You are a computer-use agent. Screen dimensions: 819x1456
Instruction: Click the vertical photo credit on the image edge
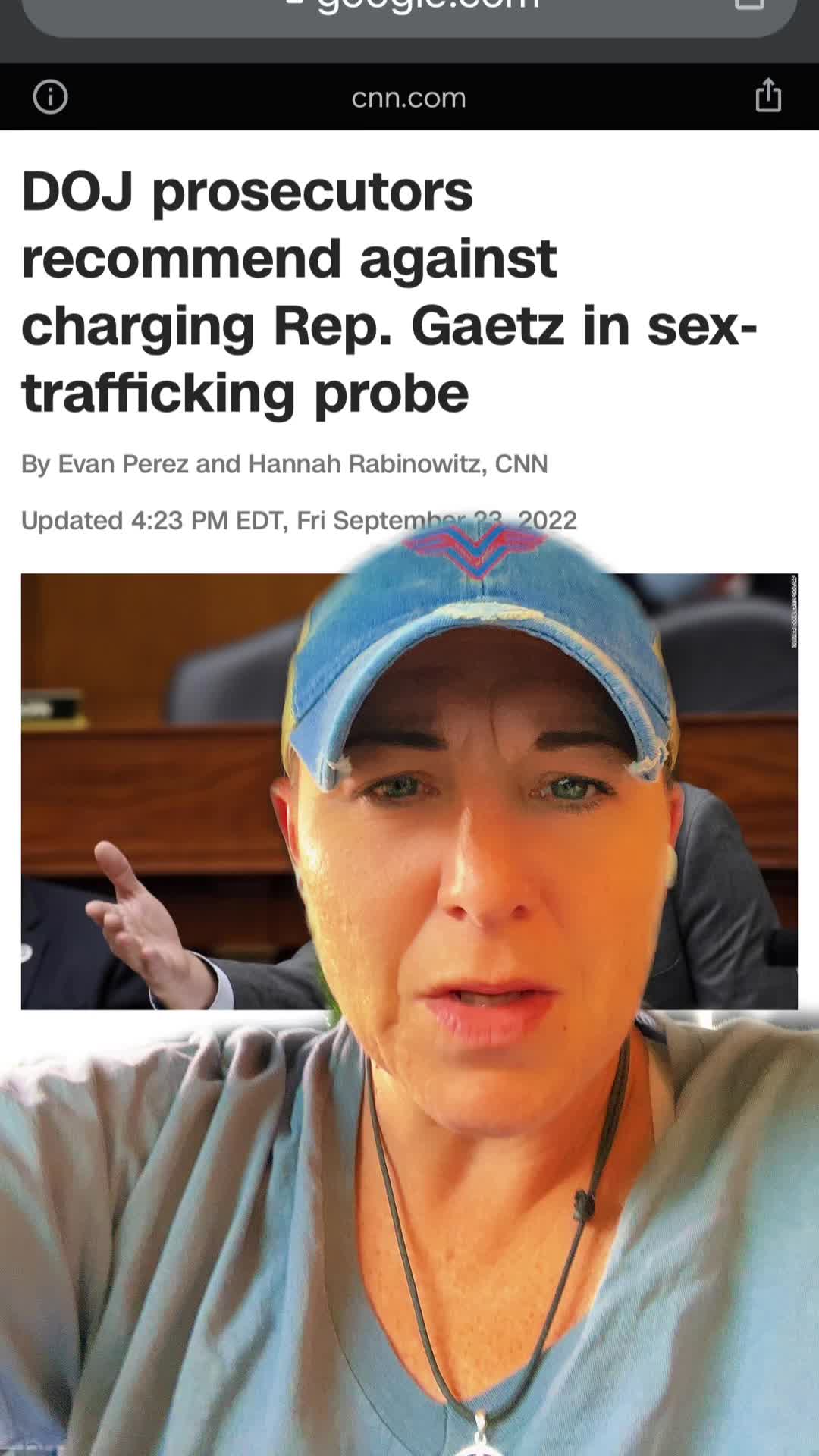click(x=794, y=611)
